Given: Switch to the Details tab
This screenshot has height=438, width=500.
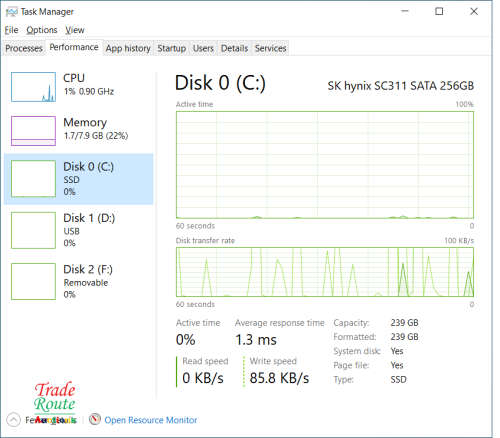Looking at the screenshot, I should 234,48.
